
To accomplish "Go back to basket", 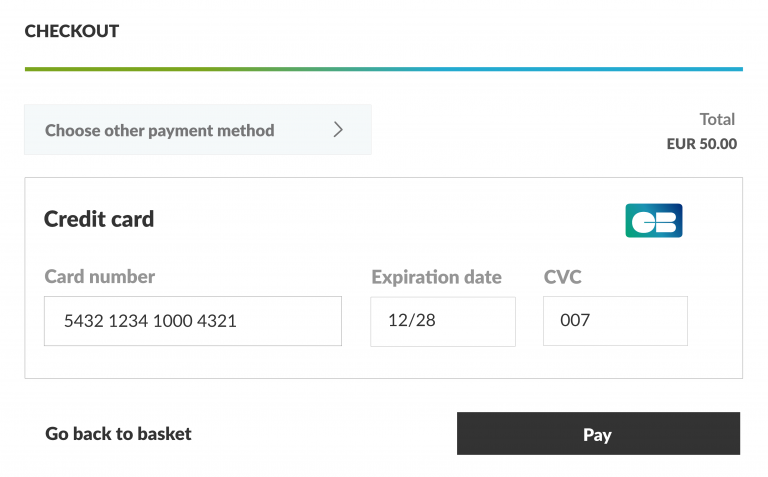I will coord(118,434).
